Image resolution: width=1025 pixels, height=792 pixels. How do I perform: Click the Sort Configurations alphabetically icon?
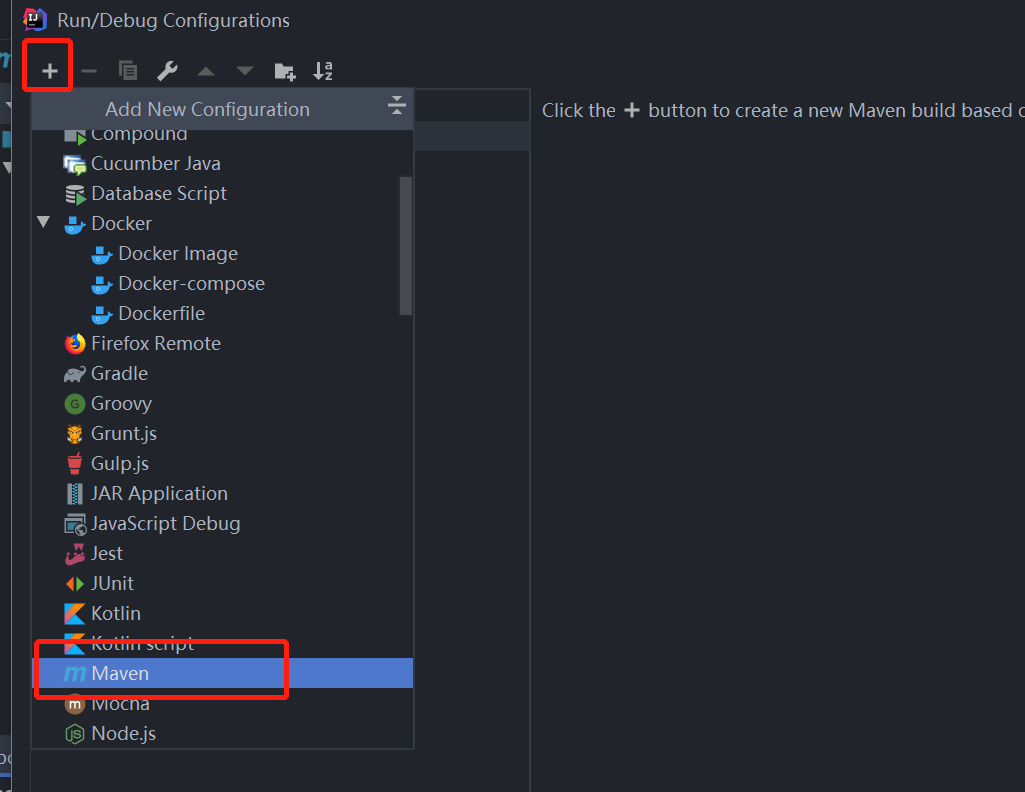coord(323,71)
